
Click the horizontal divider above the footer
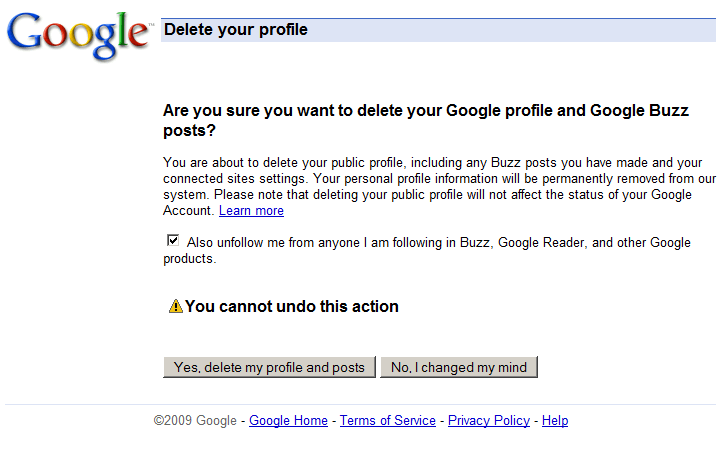(x=360, y=405)
